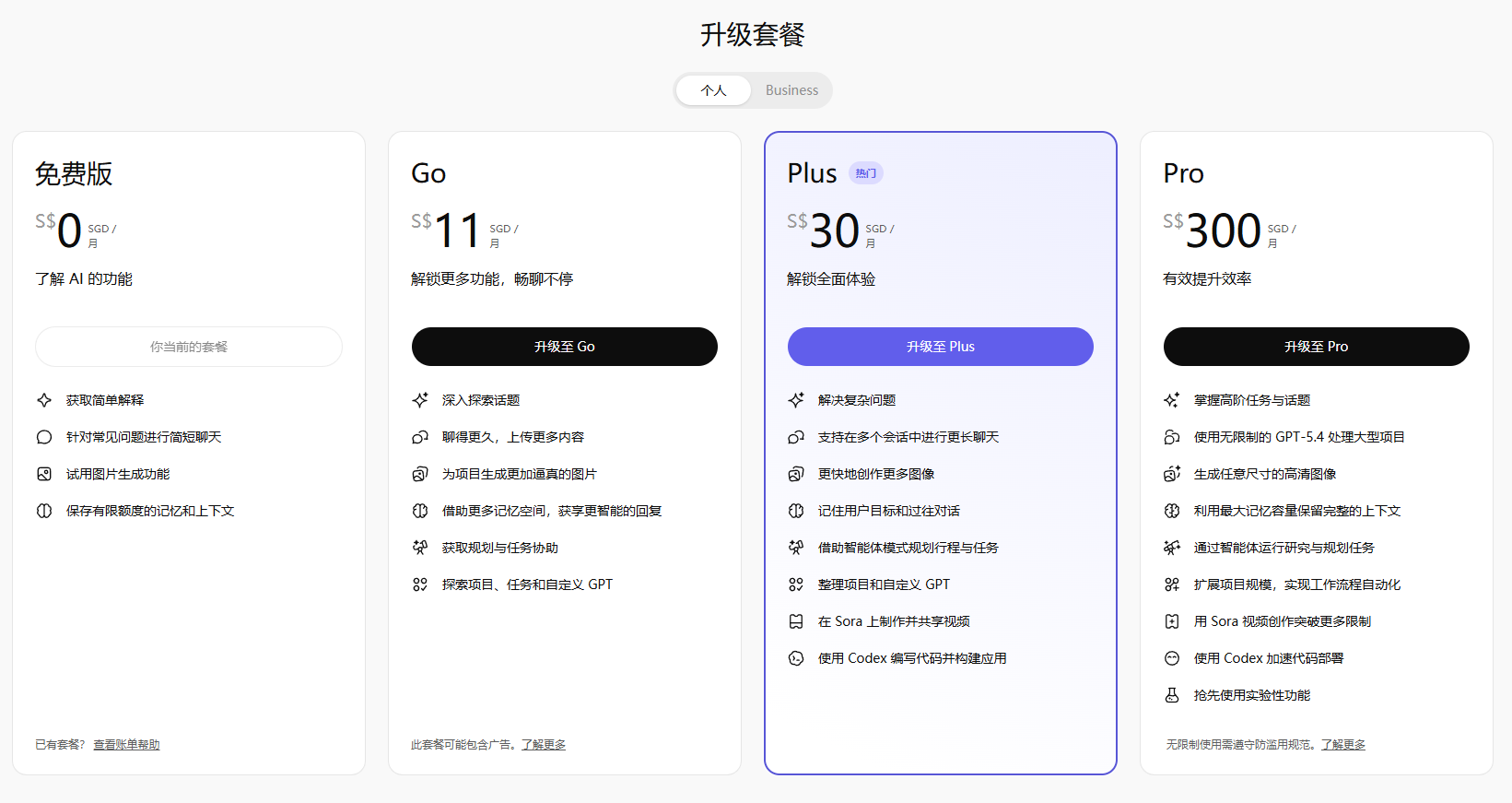Click Sora icon beside 用 Sora 视频创作突破更多限制
Screen dimensions: 1512x803
pos(1172,621)
